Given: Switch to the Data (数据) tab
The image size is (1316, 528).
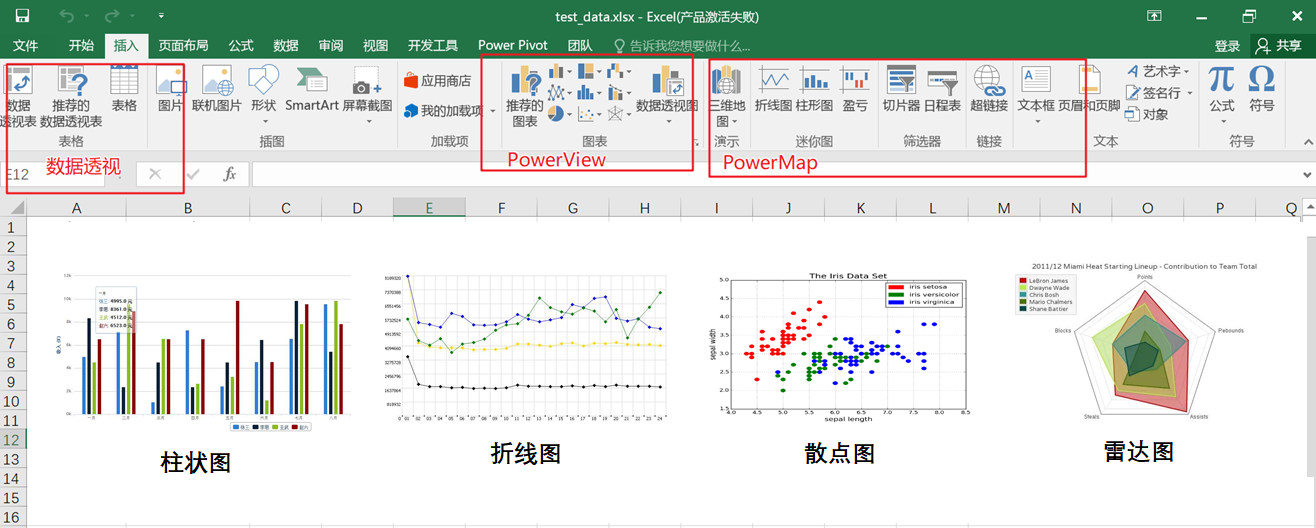Looking at the screenshot, I should pyautogui.click(x=286, y=46).
